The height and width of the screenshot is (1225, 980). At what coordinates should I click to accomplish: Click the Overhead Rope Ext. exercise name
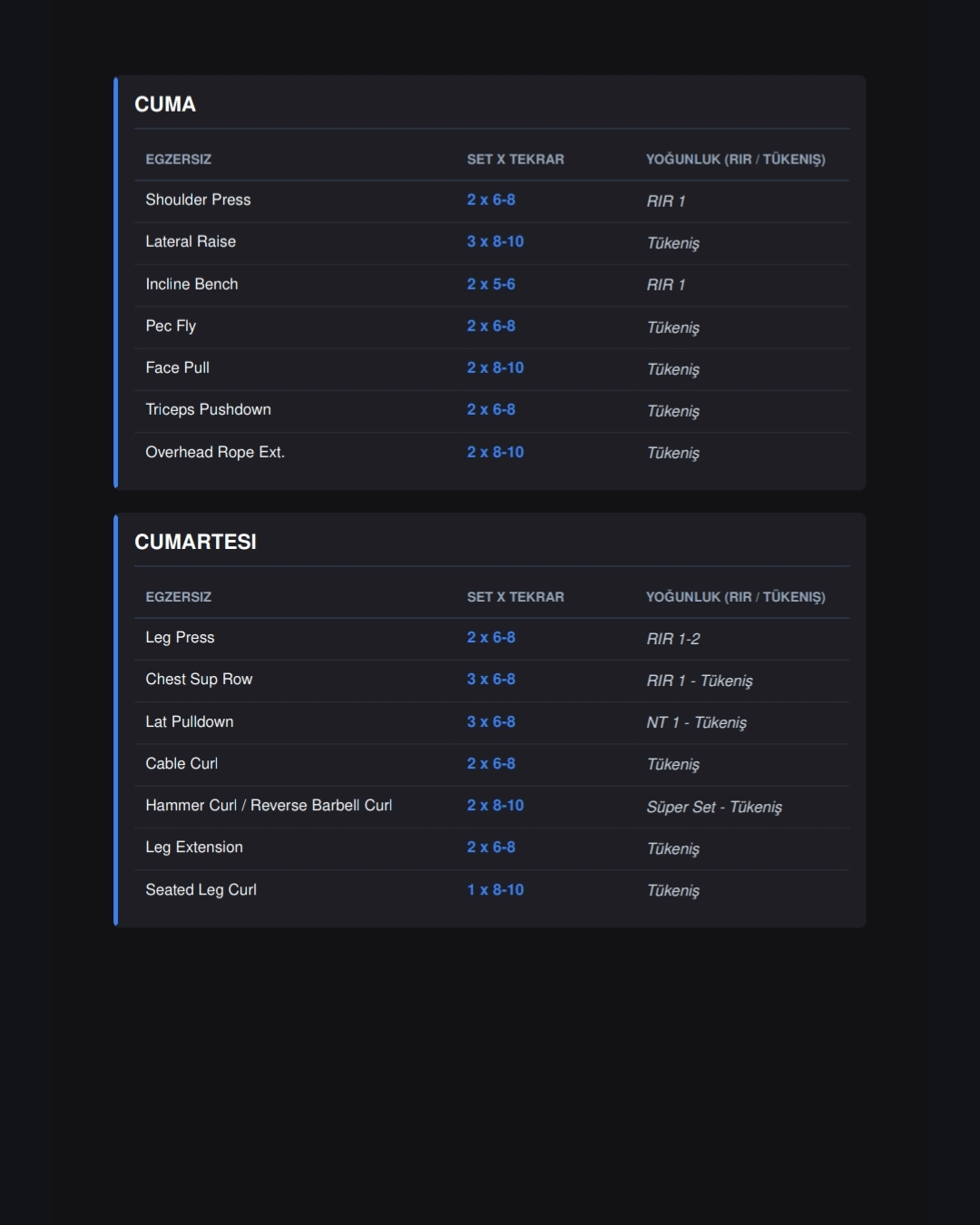click(215, 452)
